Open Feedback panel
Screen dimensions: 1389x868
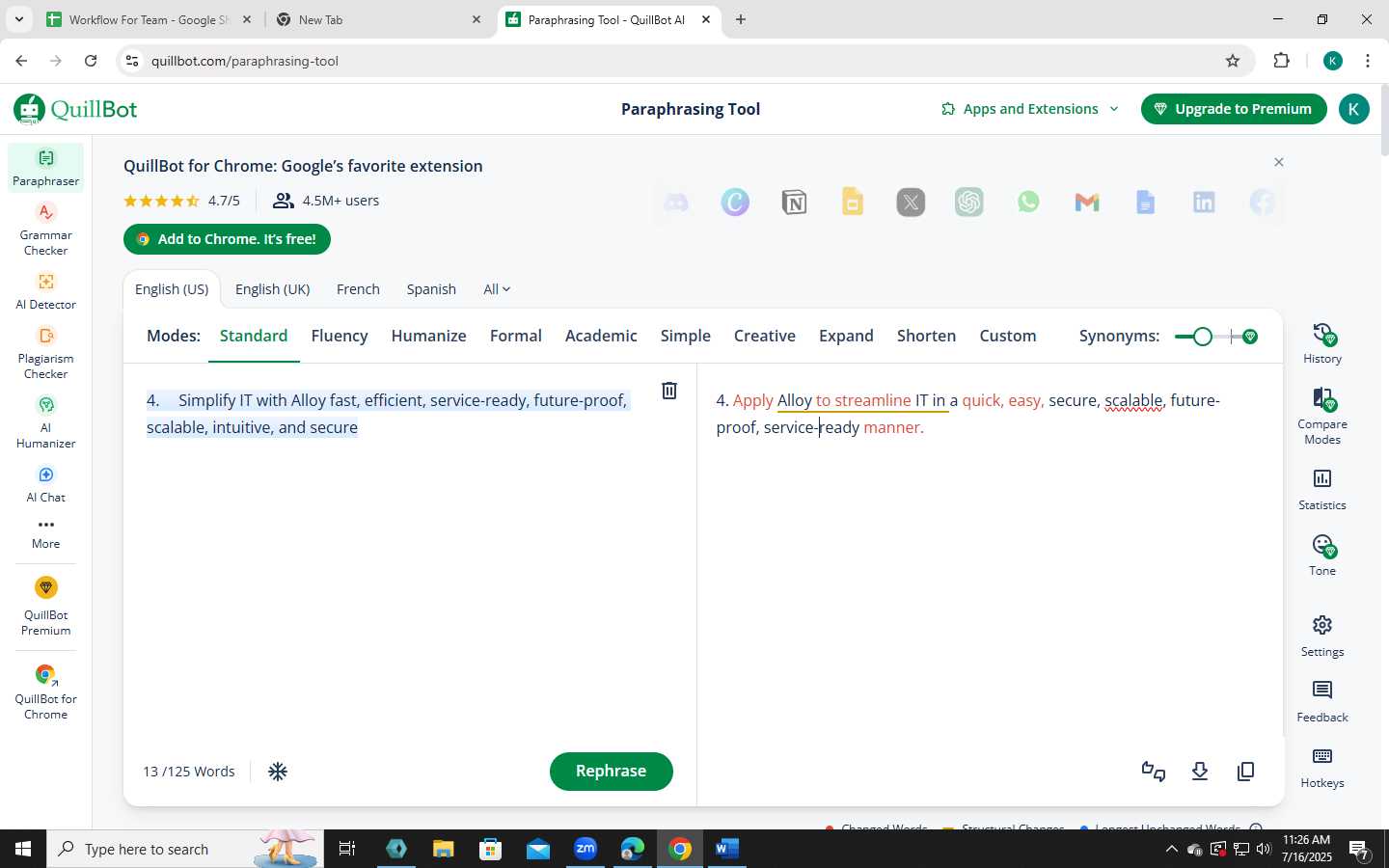coord(1322,701)
